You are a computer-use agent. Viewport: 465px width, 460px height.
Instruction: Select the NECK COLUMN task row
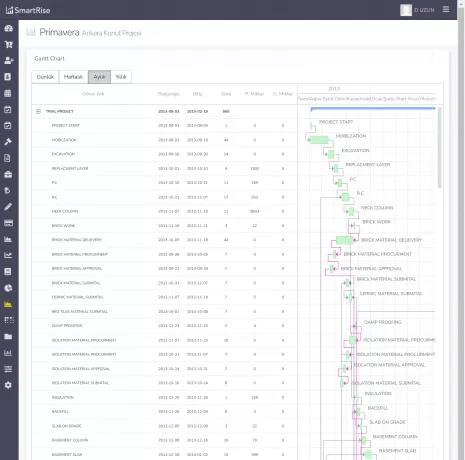click(165, 211)
